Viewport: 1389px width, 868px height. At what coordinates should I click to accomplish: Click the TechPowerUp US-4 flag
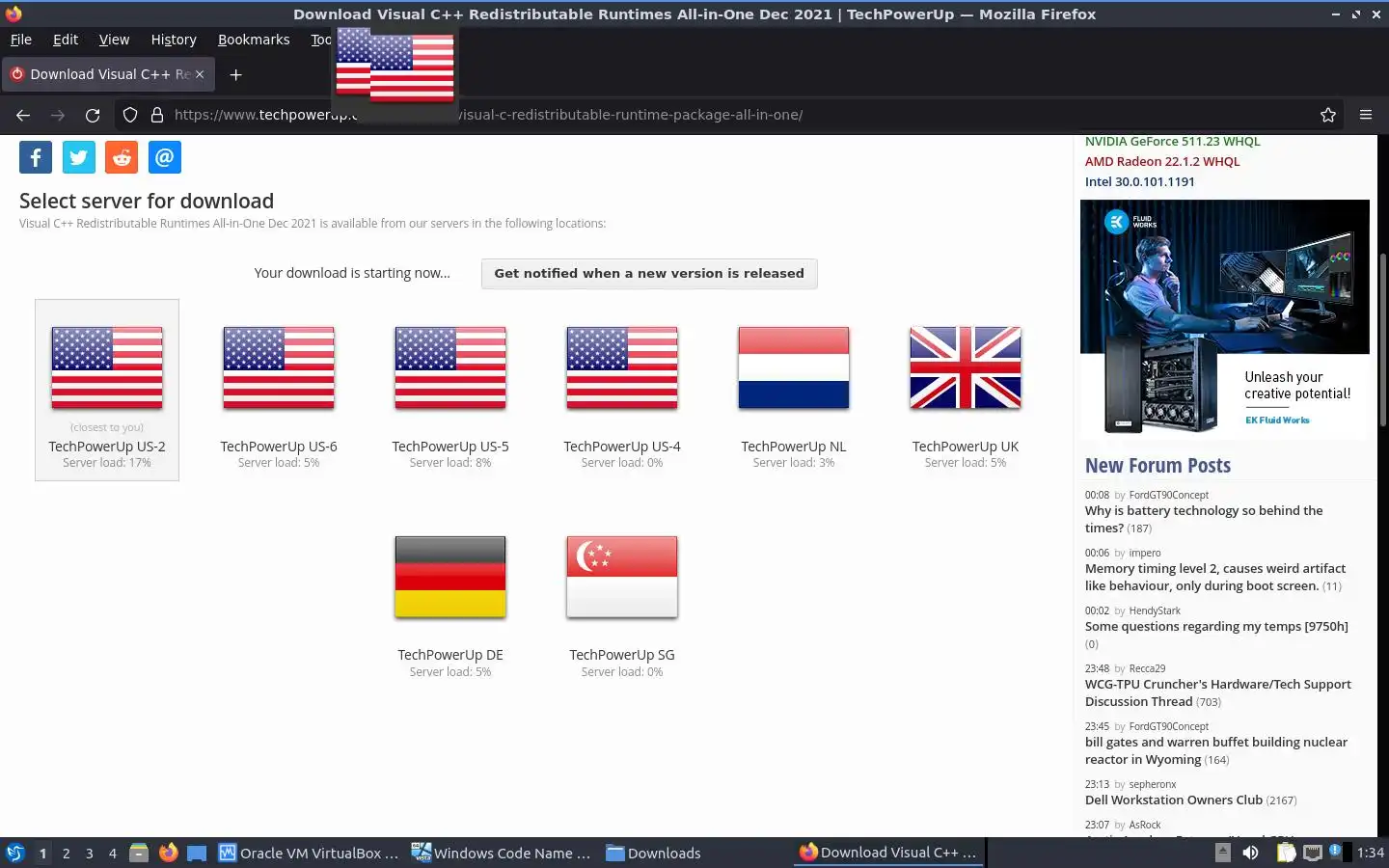coord(622,367)
